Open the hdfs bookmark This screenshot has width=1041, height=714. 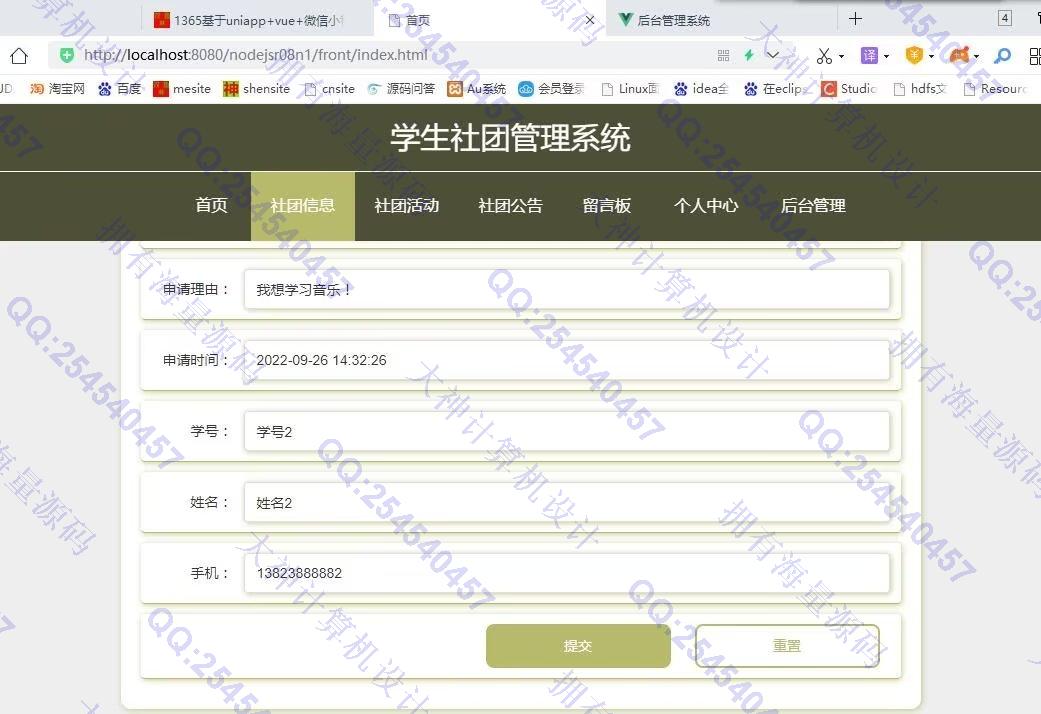[x=920, y=89]
